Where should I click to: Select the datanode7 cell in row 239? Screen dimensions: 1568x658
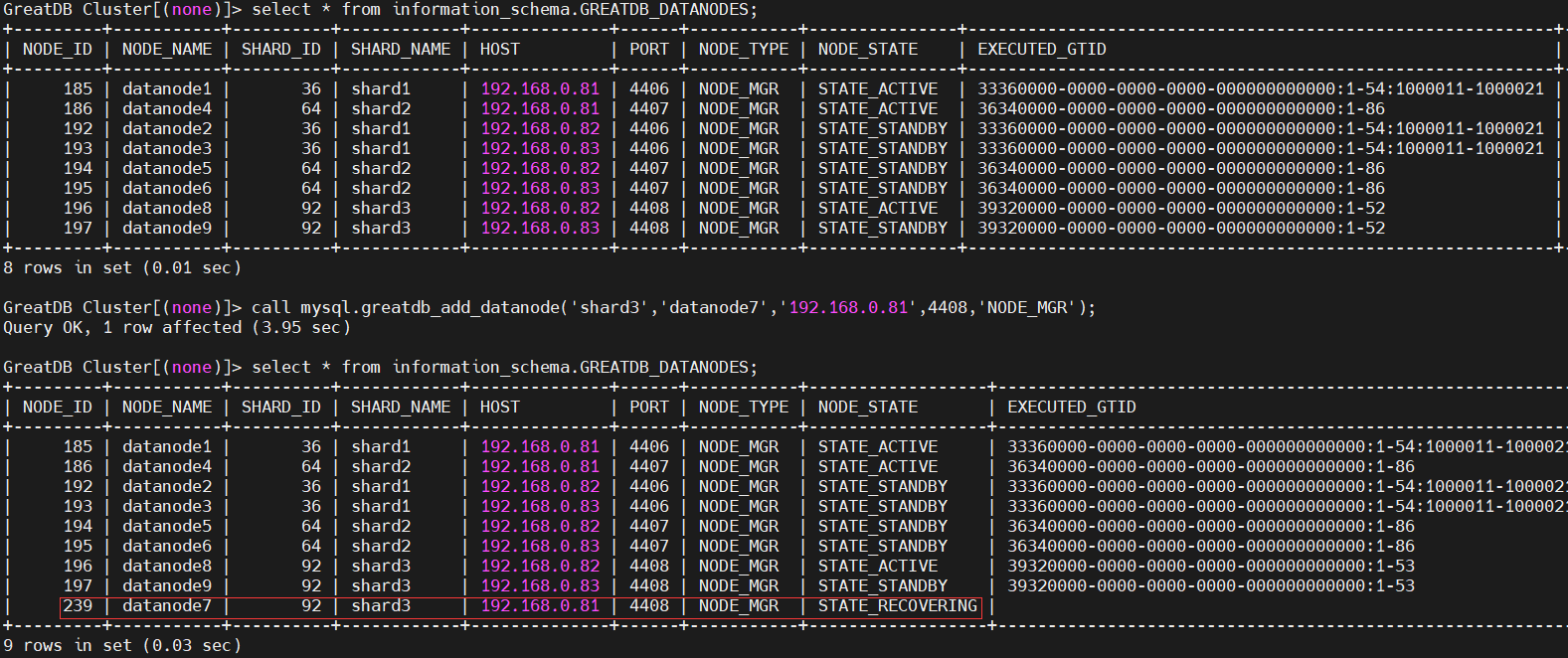pyautogui.click(x=167, y=605)
